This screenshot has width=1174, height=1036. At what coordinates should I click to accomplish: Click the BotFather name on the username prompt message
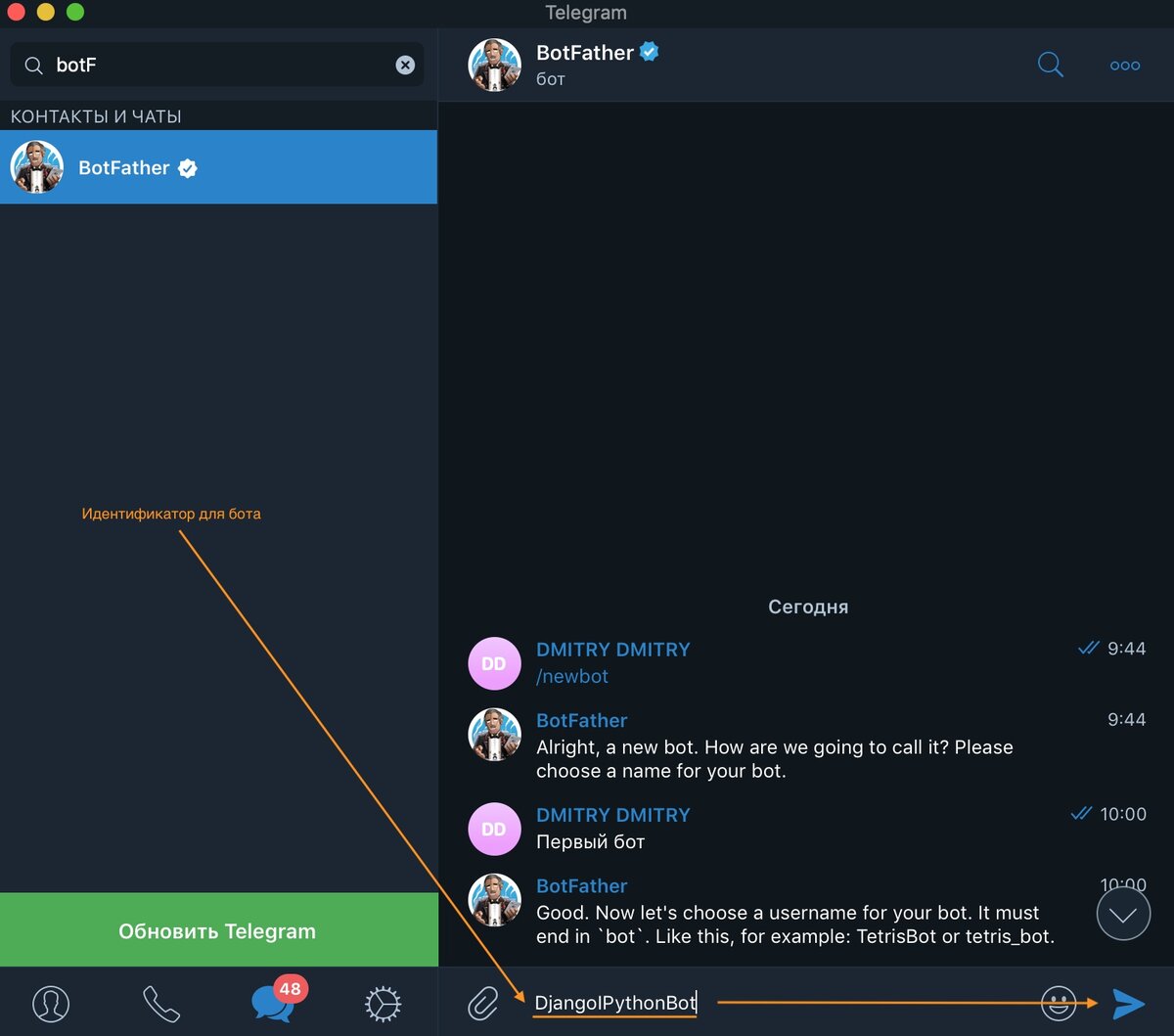click(582, 885)
